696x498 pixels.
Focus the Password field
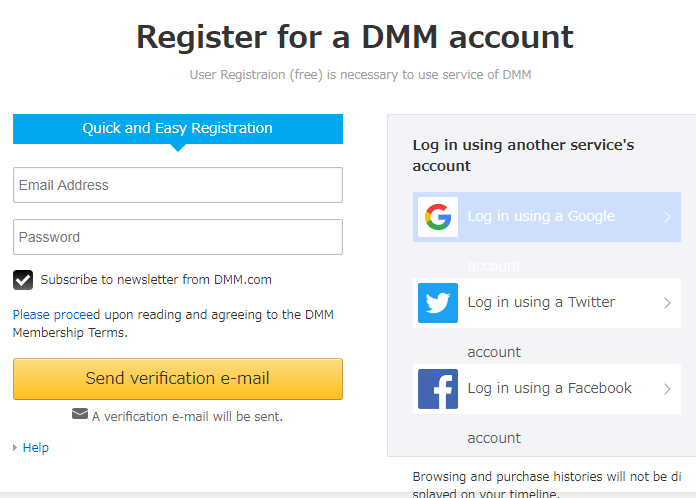[x=177, y=237]
